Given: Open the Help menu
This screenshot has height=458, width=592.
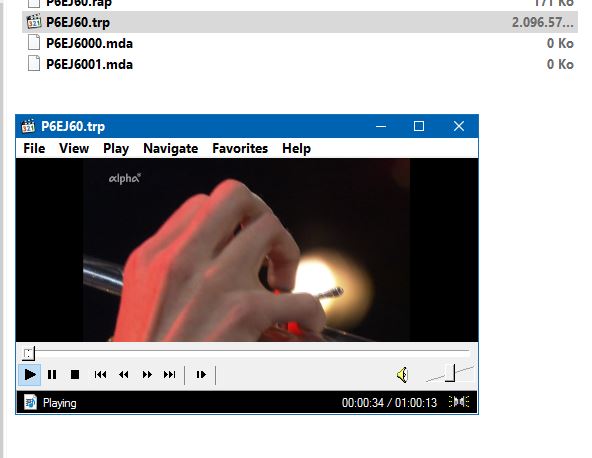Looking at the screenshot, I should click(x=296, y=148).
